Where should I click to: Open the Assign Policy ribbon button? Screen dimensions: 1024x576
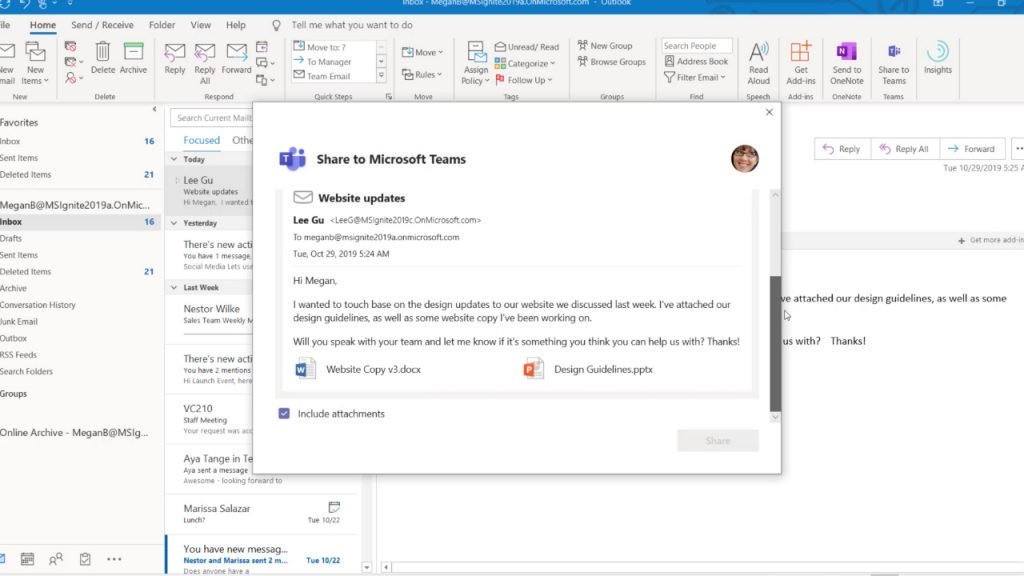coord(475,63)
